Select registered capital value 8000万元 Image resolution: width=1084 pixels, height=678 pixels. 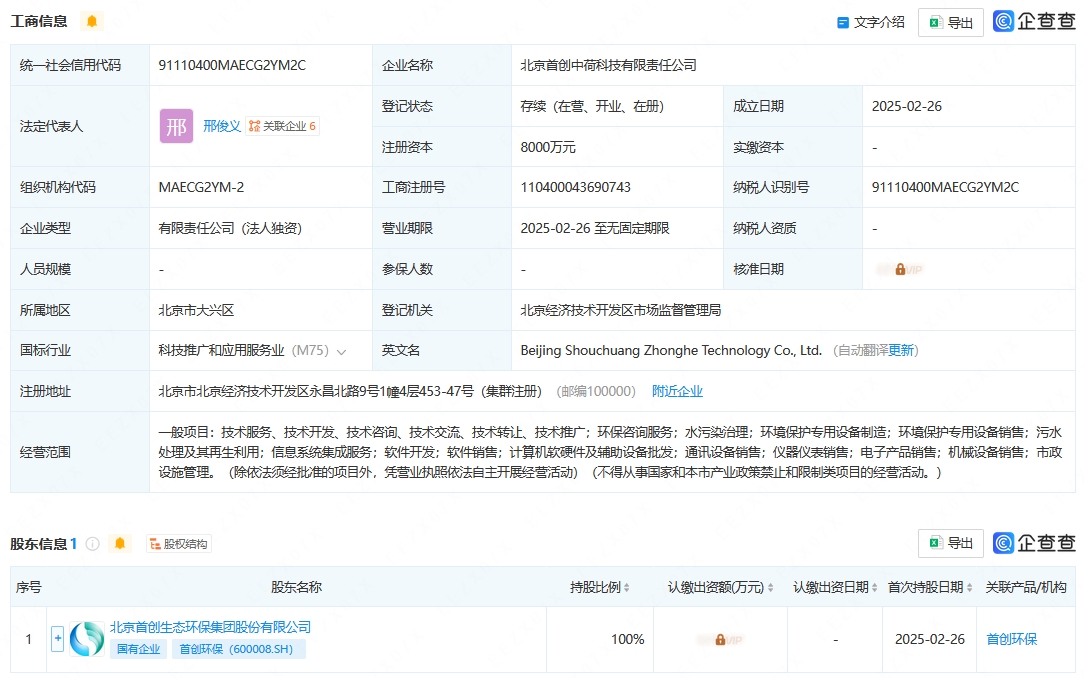point(548,147)
